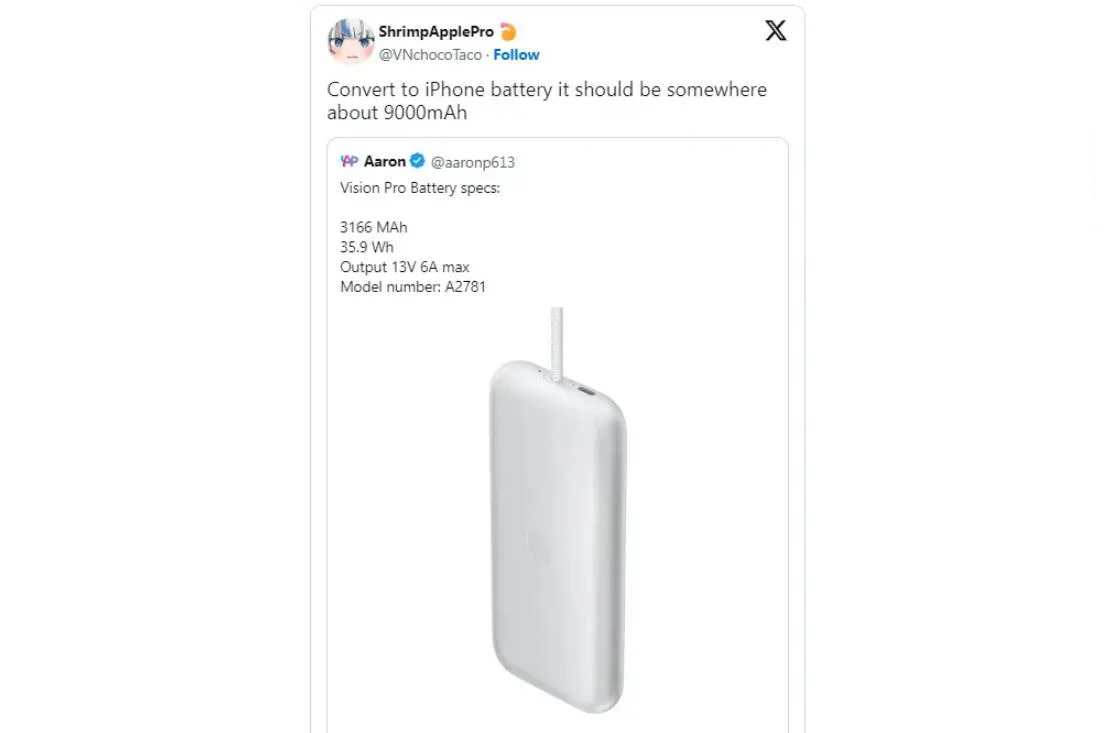
Task: Click Aaron's blue verified checkmark badge
Action: 417,161
